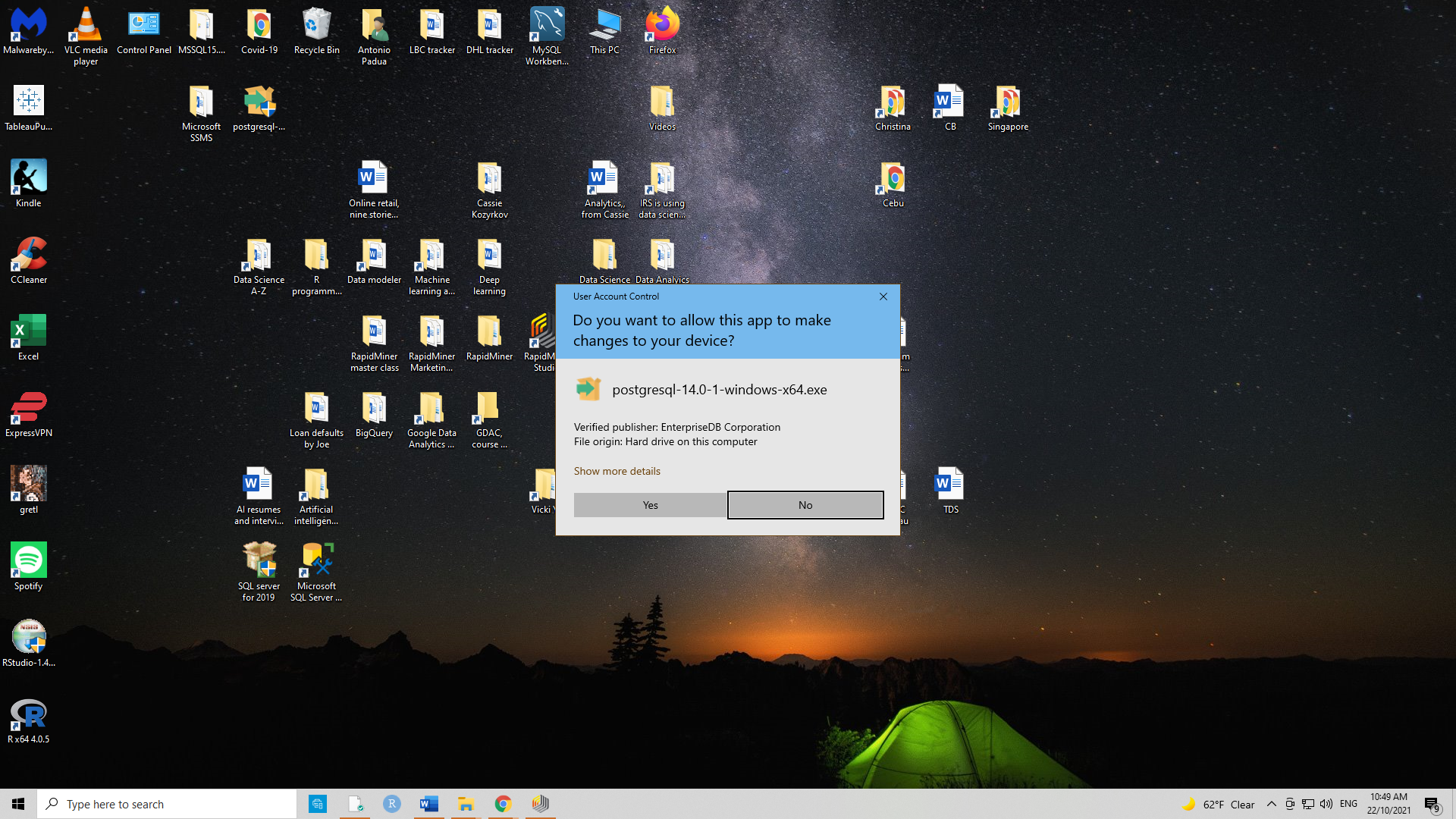The width and height of the screenshot is (1456, 819).
Task: Select the Recycle Bin icon
Action: click(316, 27)
